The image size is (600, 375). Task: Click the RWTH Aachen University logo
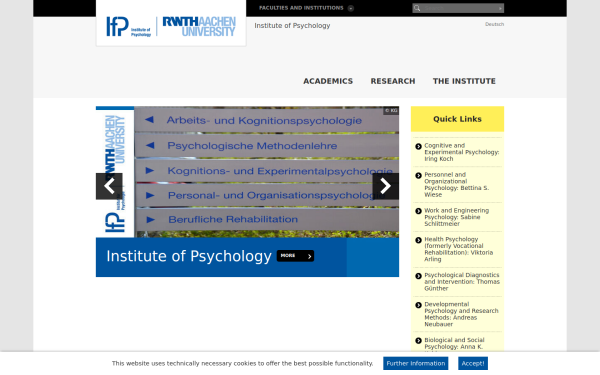199,26
